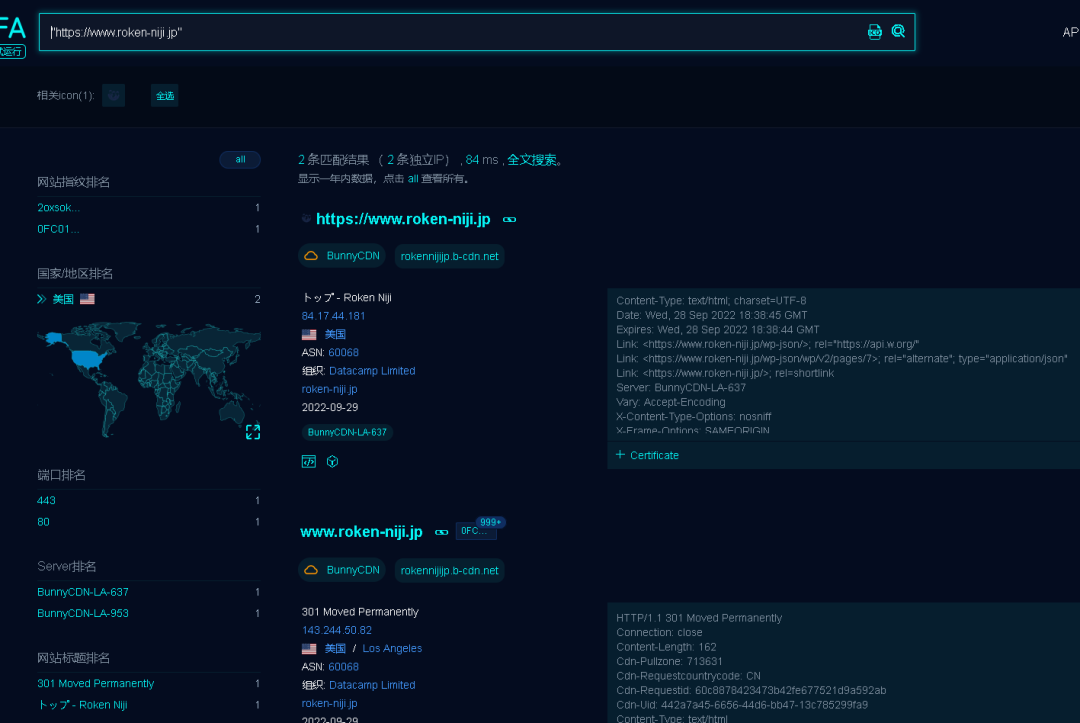Click the 全选 select-all button
1080x723 pixels.
pos(165,96)
